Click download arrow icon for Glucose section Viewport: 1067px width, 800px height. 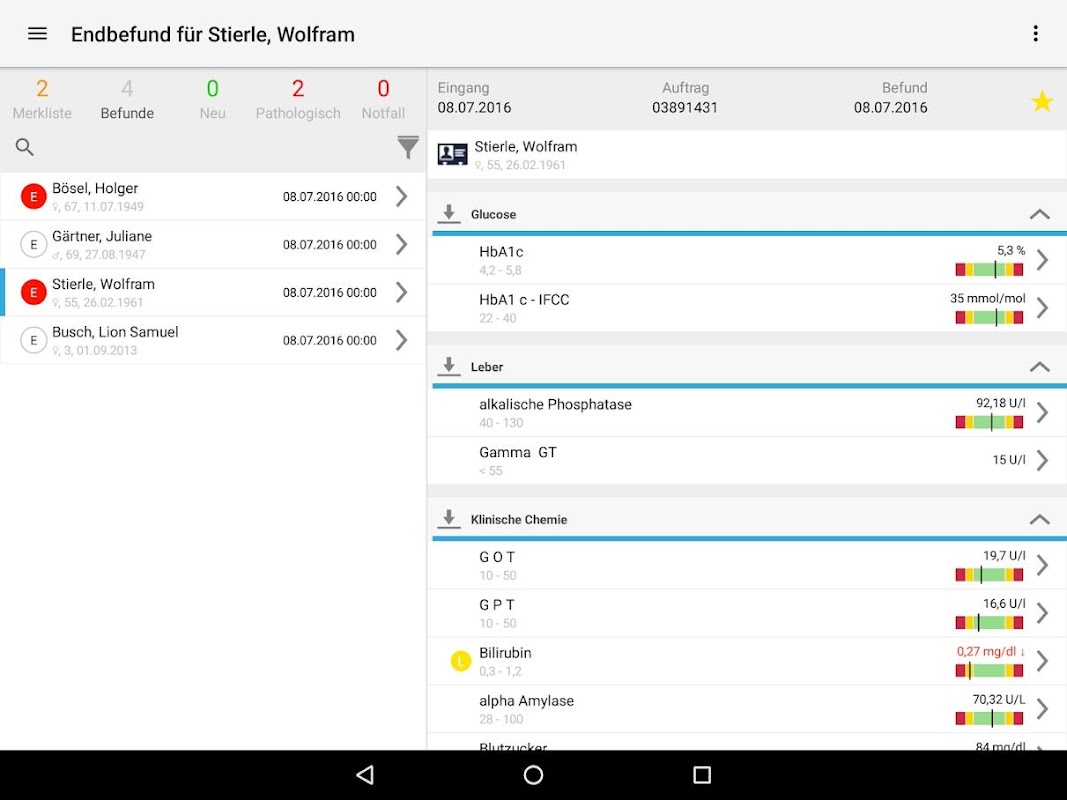[448, 214]
